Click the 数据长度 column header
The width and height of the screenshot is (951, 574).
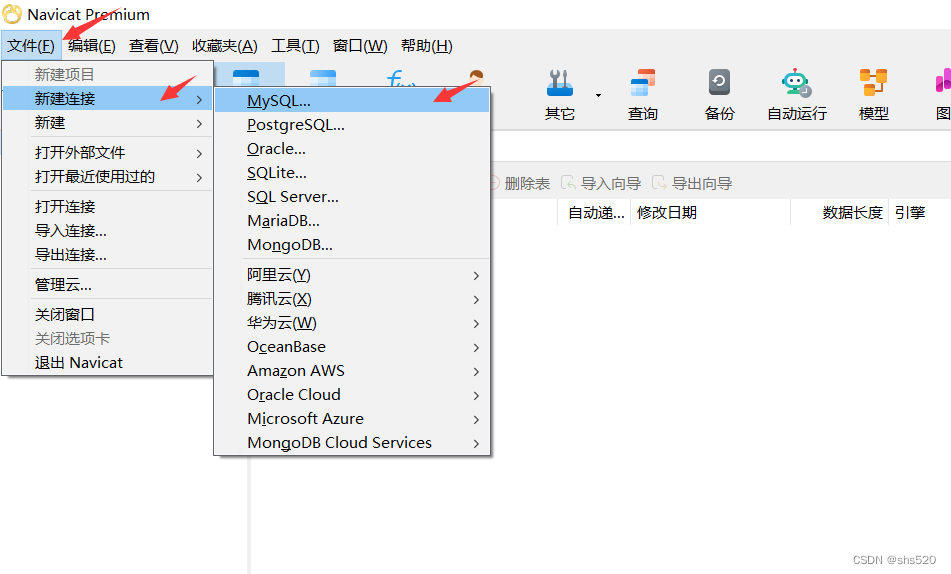pyautogui.click(x=840, y=213)
